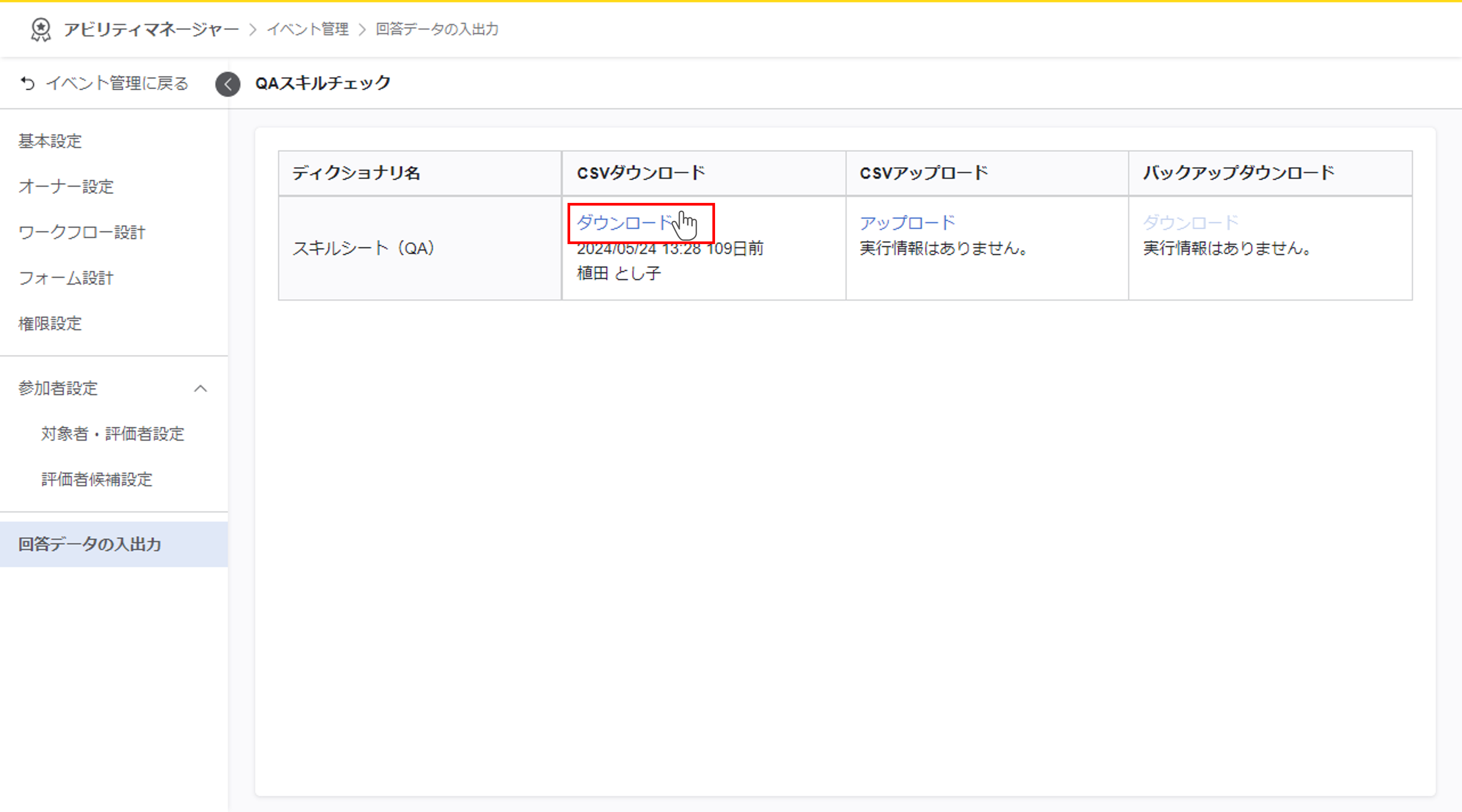1462x812 pixels.
Task: Click アップロード link in CSV upload column
Action: point(907,223)
